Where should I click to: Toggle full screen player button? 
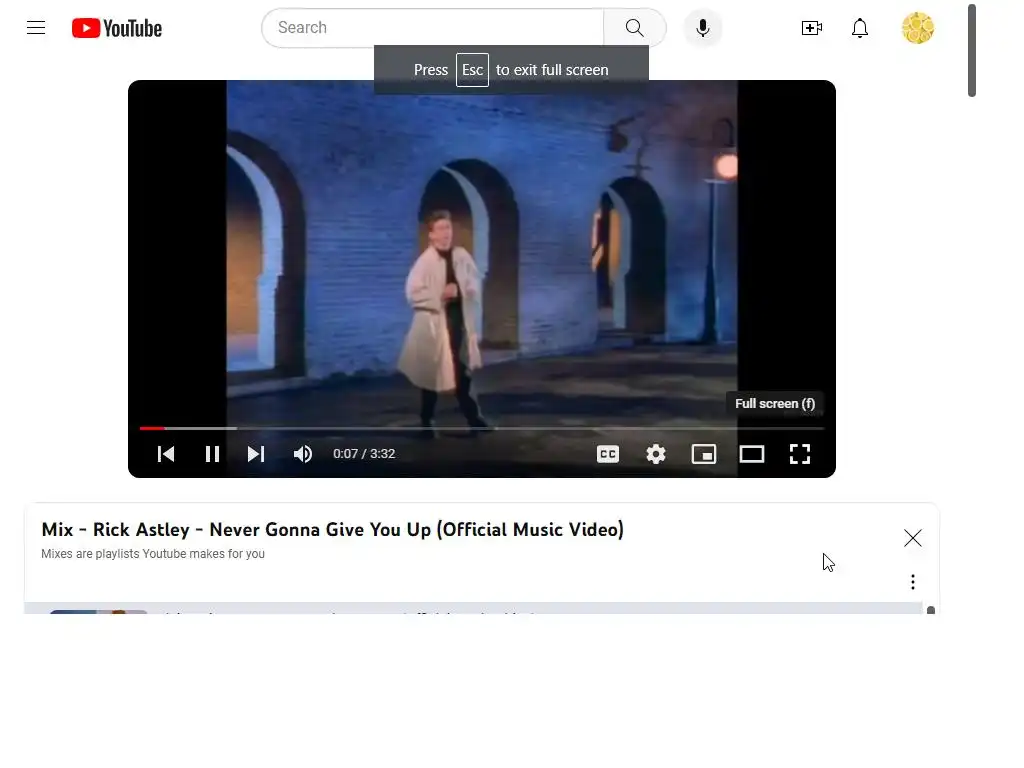click(800, 454)
